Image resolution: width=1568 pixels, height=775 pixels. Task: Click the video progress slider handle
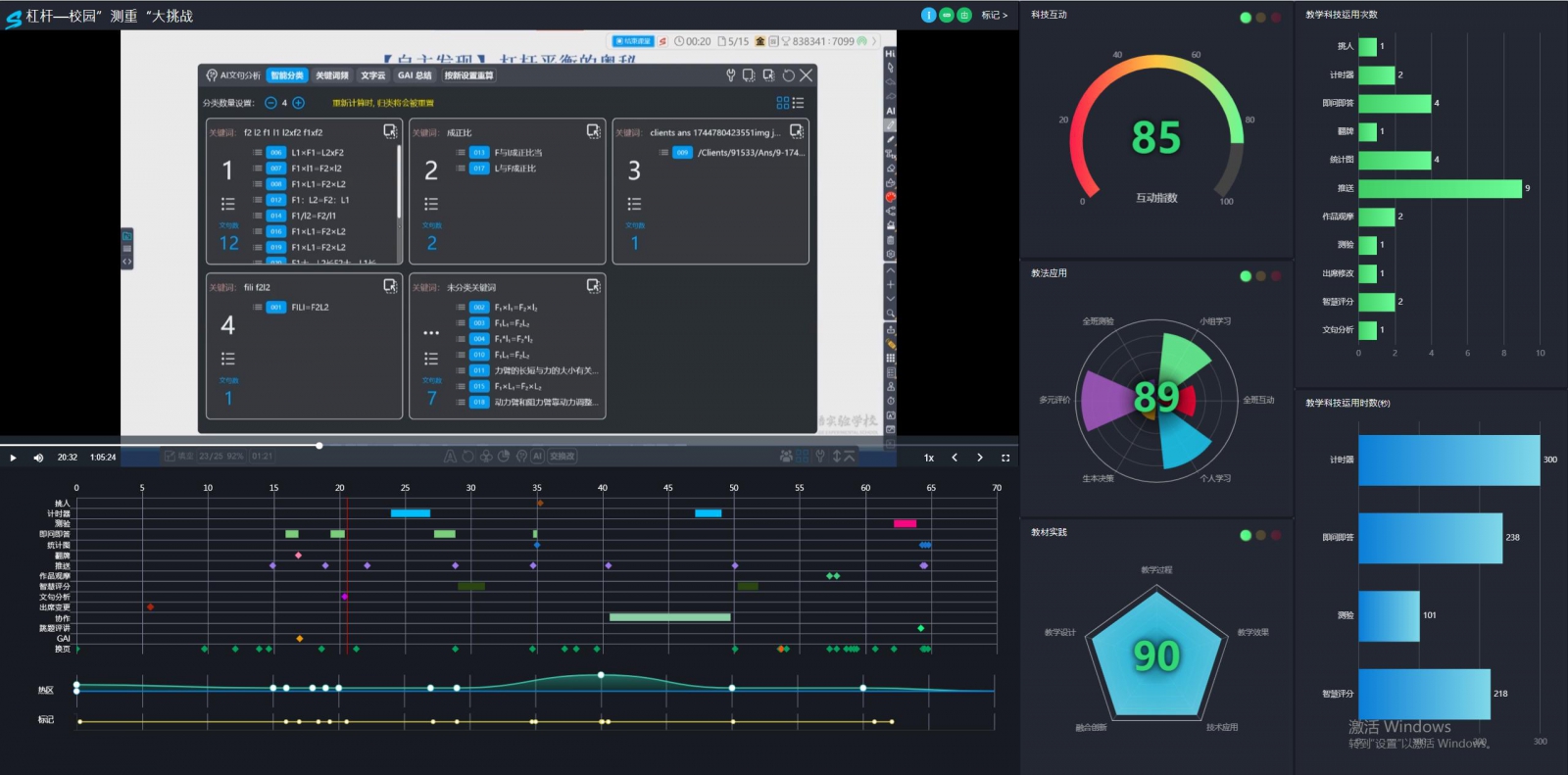pyautogui.click(x=319, y=446)
